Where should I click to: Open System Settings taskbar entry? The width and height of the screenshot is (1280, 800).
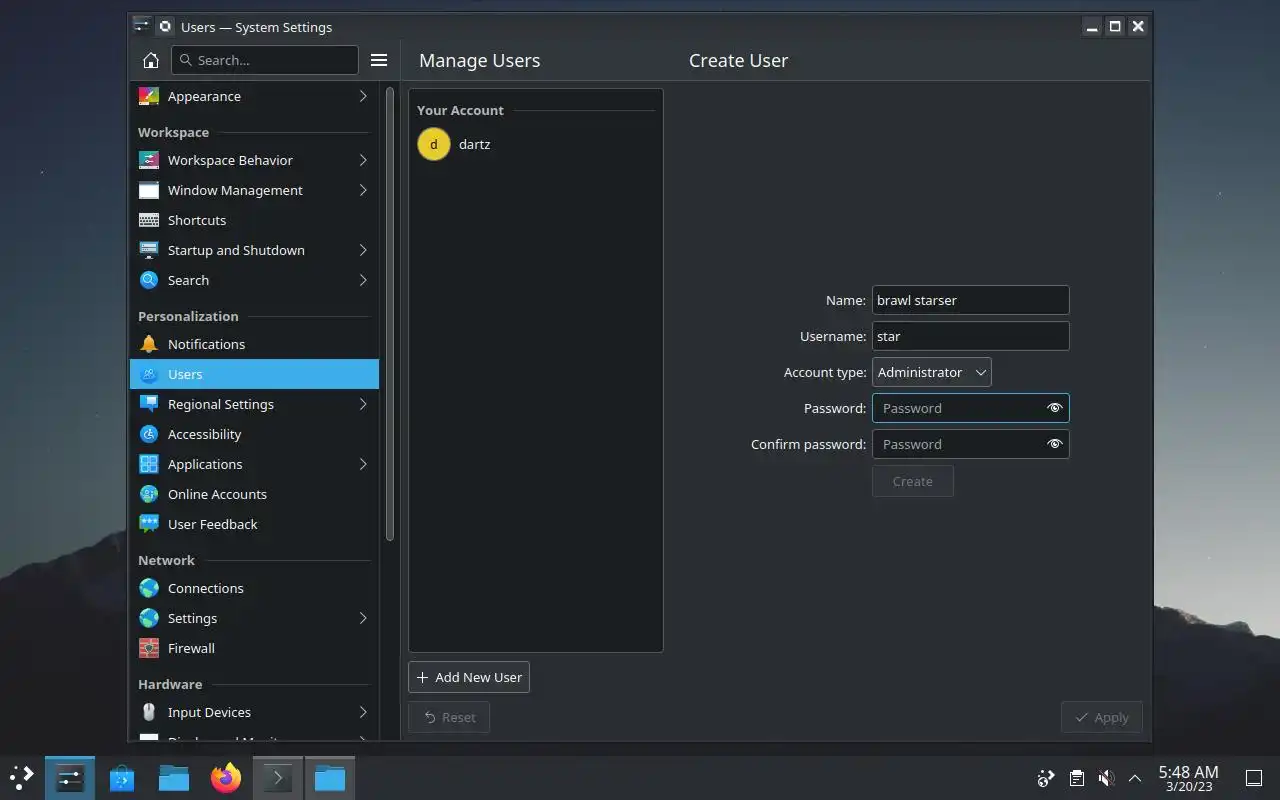coord(70,778)
